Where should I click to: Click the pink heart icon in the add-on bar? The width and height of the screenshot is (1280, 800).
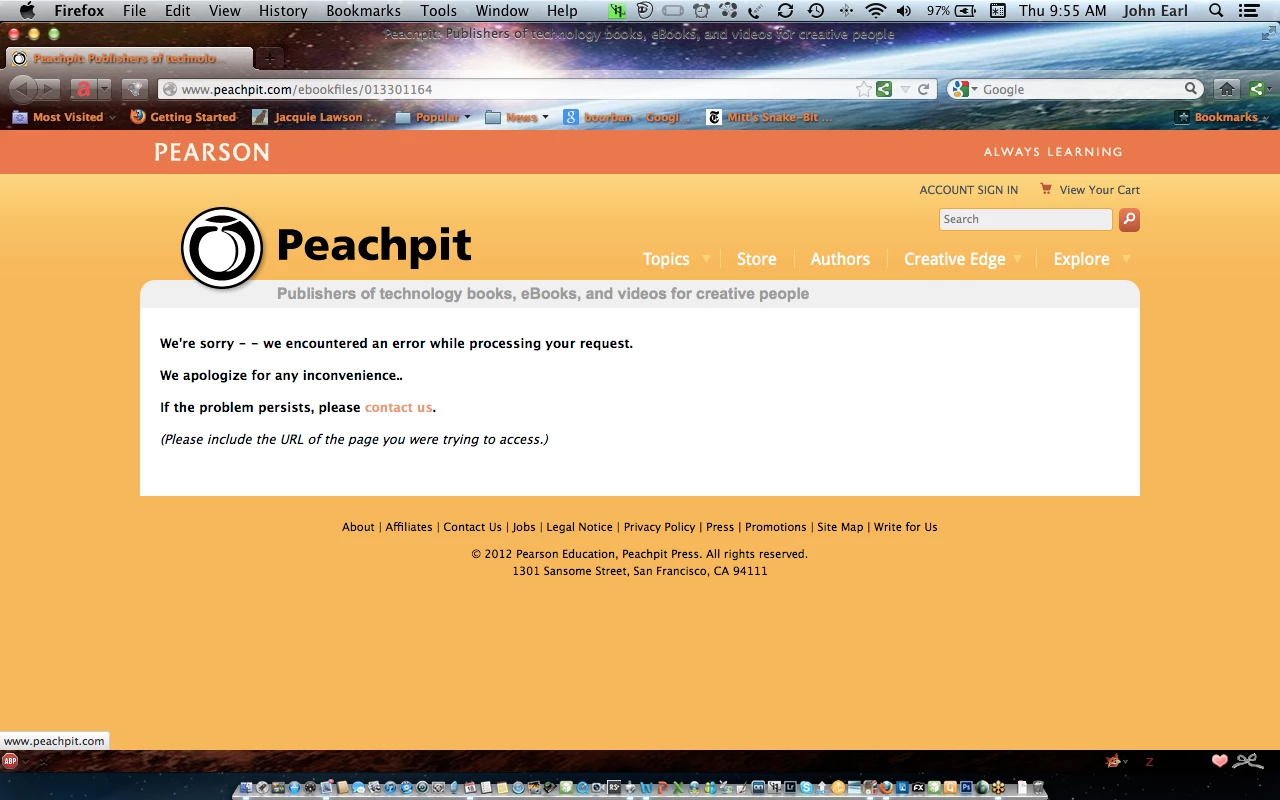coord(1219,761)
